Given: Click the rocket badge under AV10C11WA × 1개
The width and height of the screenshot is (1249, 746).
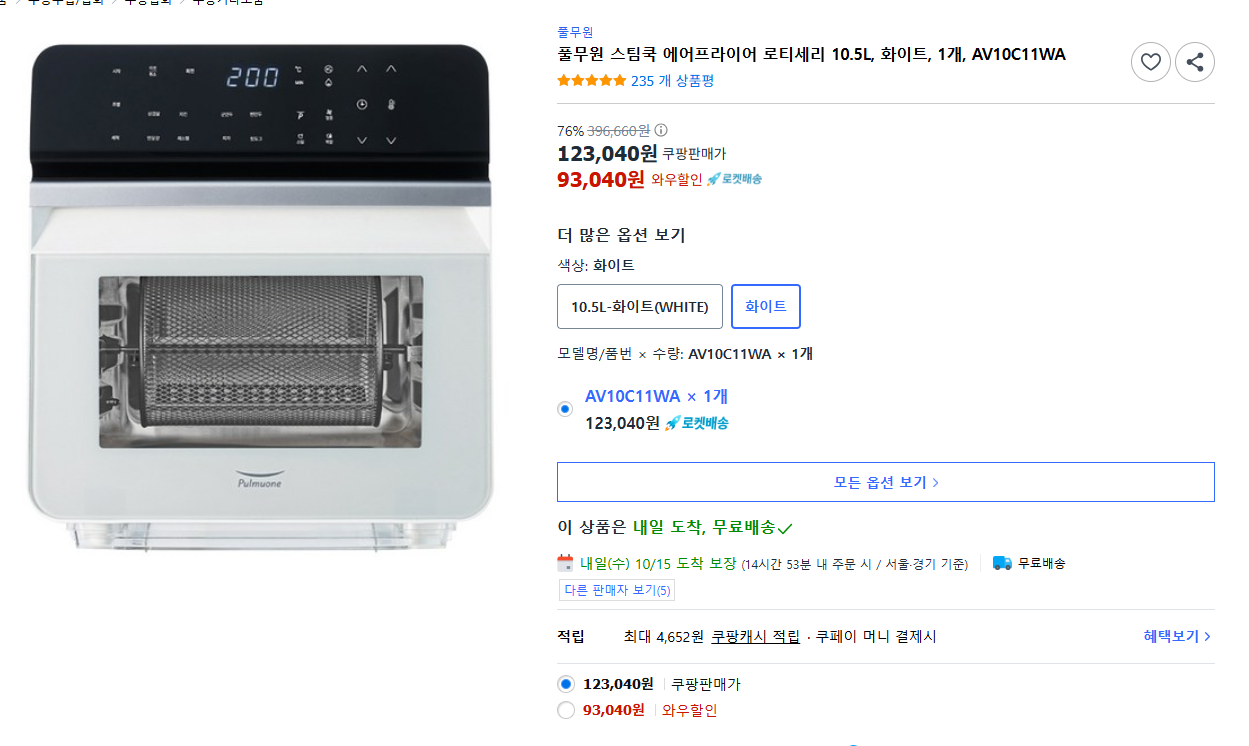Looking at the screenshot, I should point(697,423).
